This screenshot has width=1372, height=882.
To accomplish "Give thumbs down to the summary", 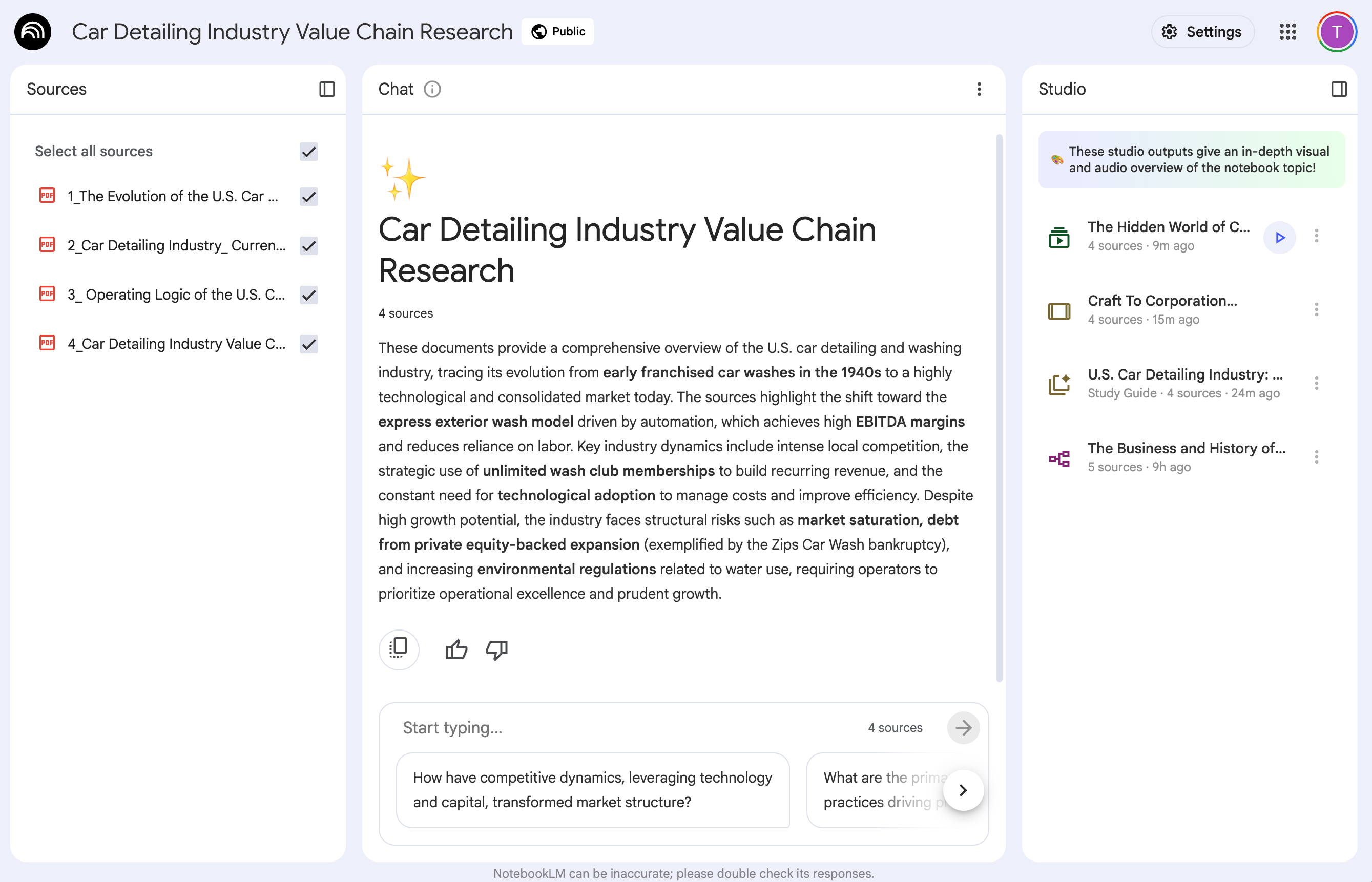I will point(496,649).
